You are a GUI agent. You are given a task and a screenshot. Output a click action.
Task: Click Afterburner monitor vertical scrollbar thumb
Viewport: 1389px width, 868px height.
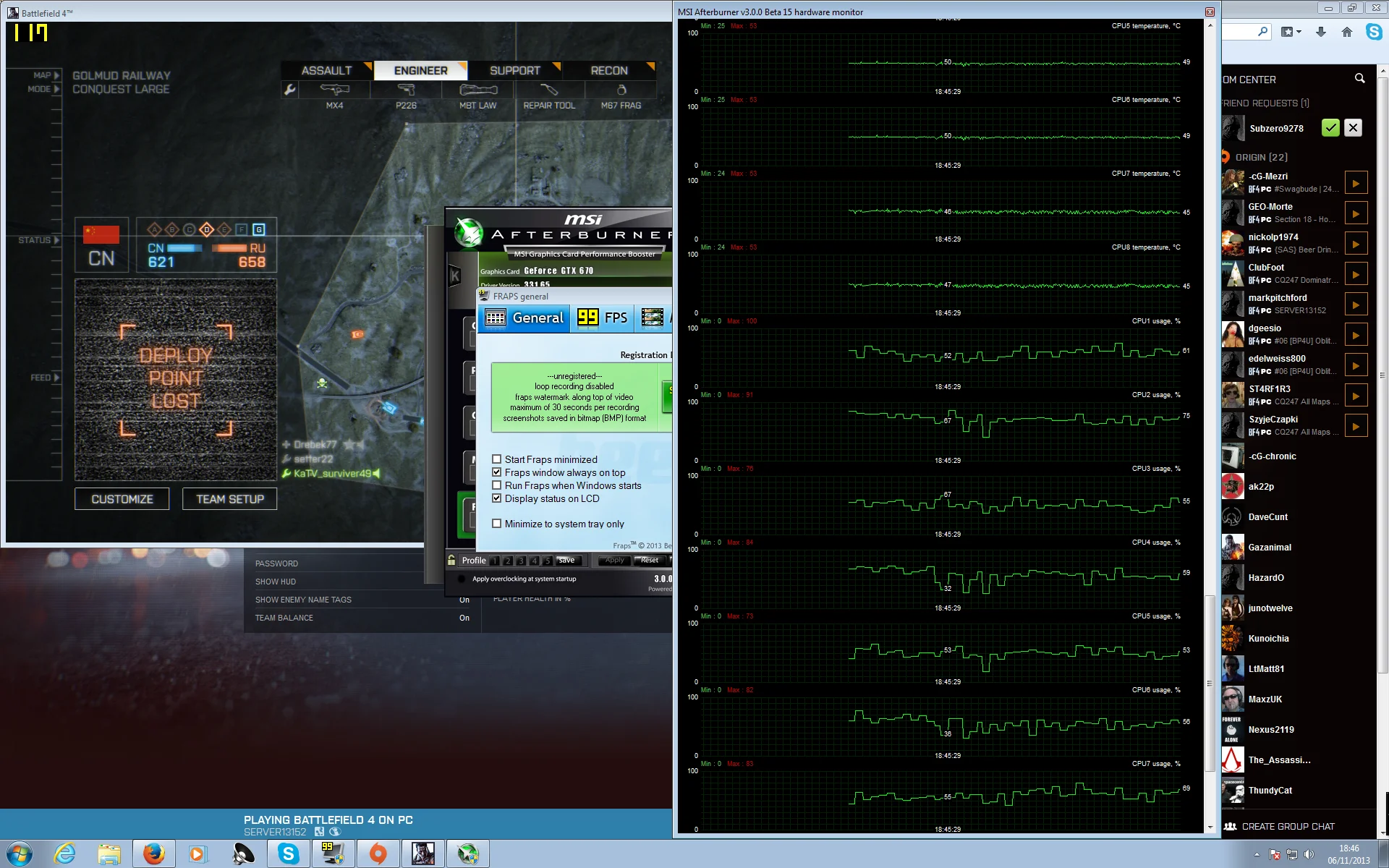1210,684
